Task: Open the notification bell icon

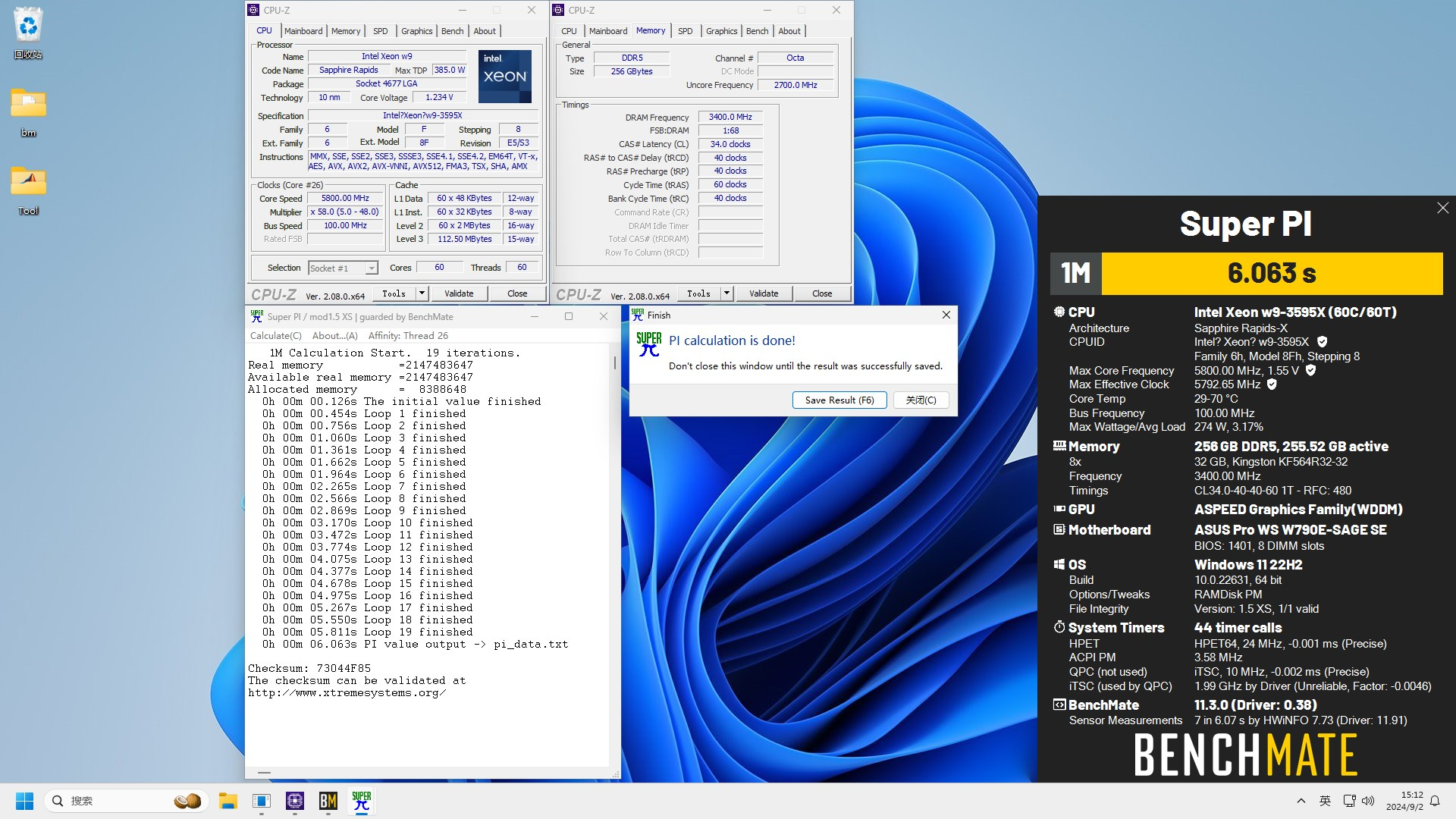Action: click(1435, 801)
